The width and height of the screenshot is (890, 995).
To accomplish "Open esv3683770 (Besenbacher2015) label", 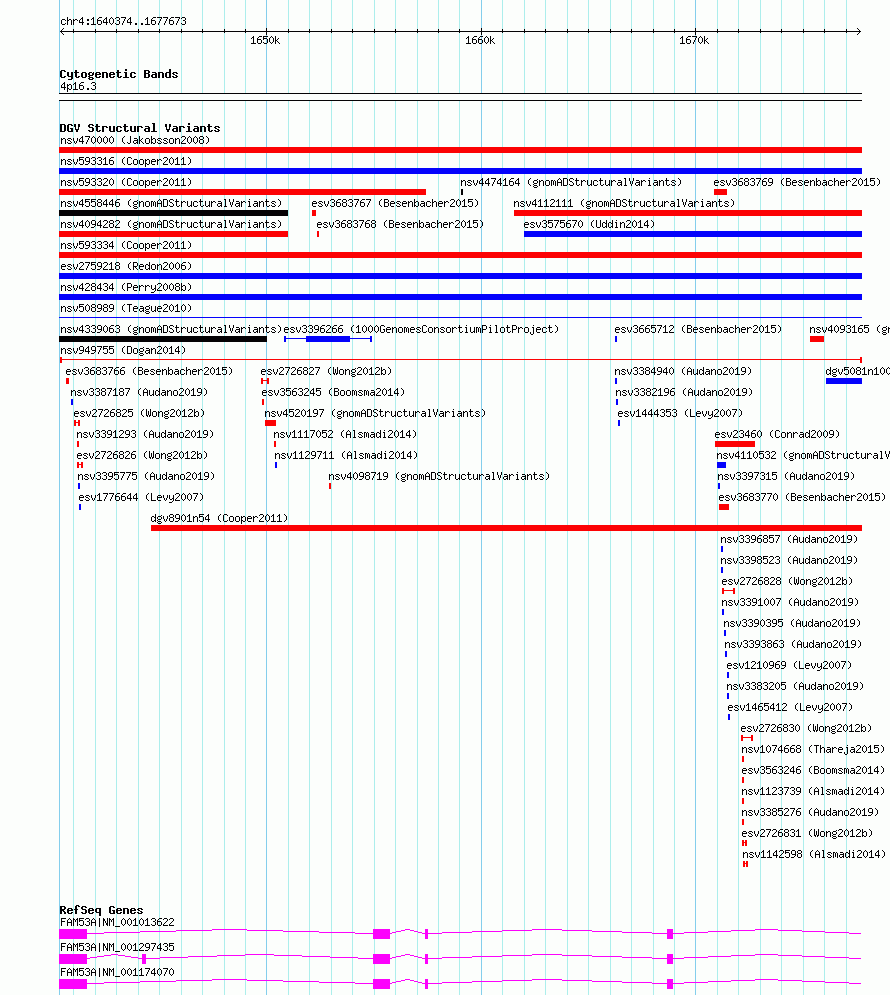I will pos(802,496).
